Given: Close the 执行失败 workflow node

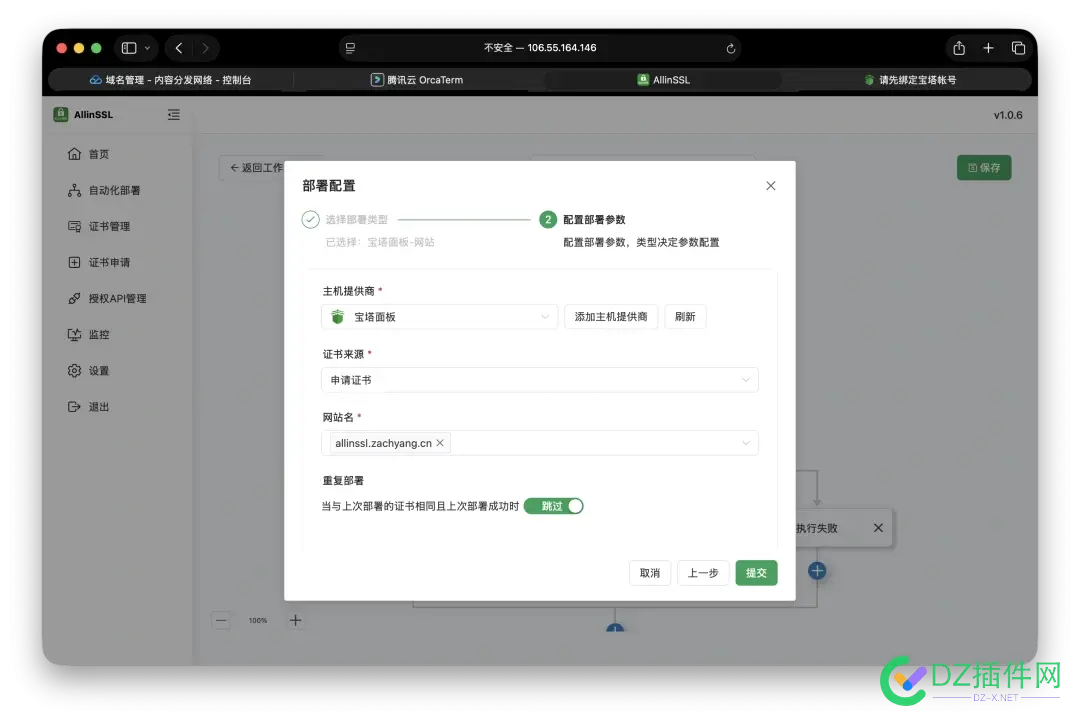Looking at the screenshot, I should (878, 527).
